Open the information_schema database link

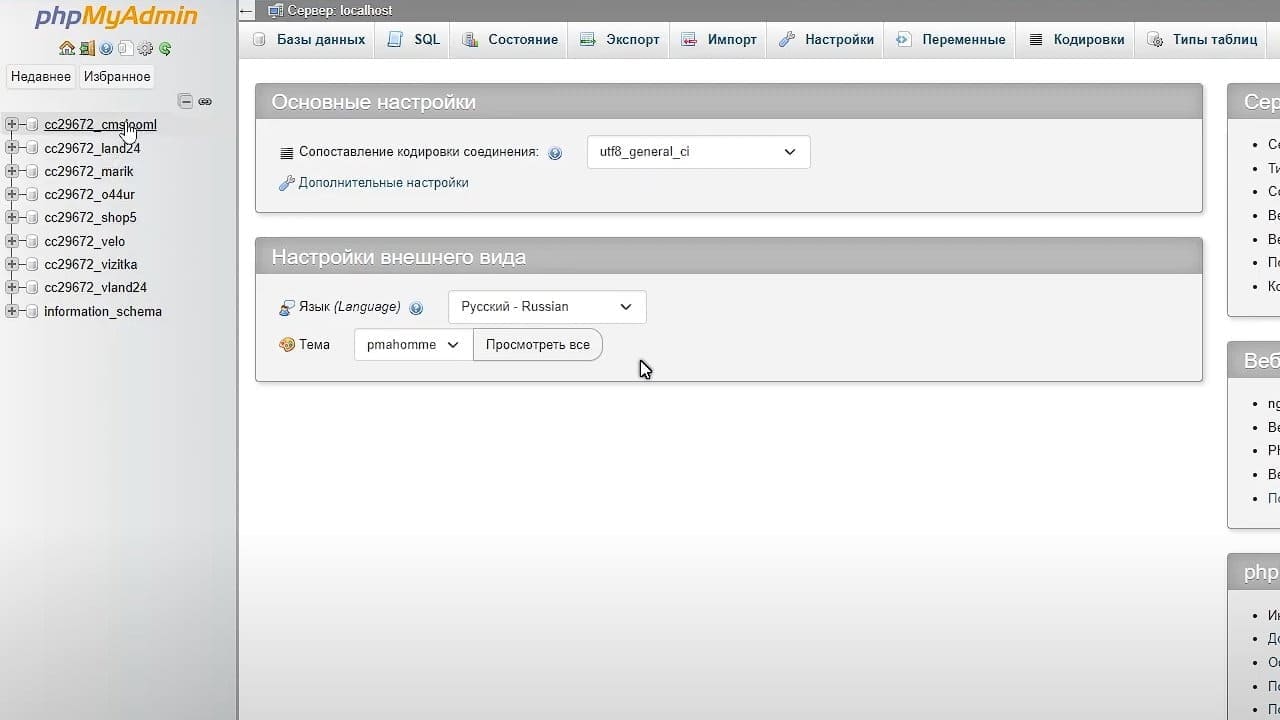[103, 311]
